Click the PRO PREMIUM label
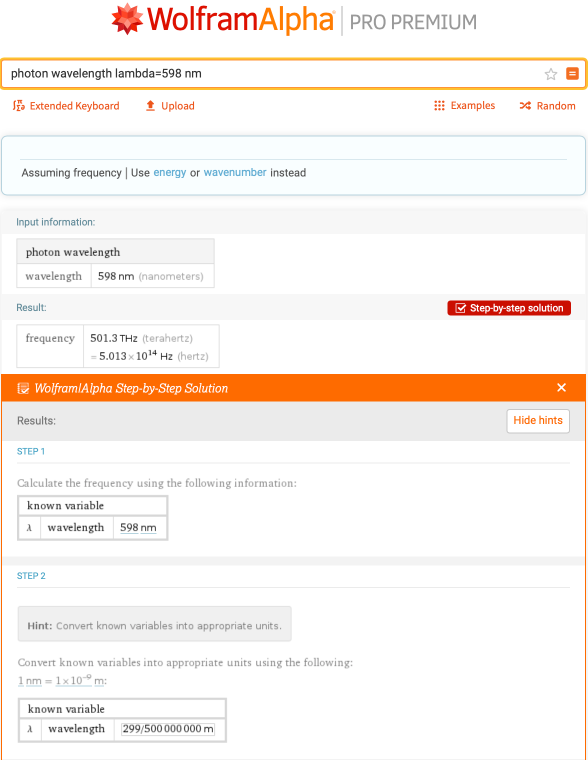 [x=413, y=22]
